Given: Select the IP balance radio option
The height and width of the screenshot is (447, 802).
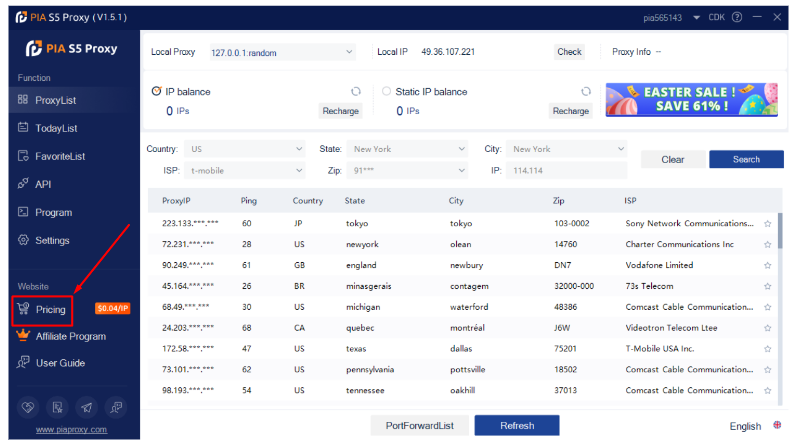Looking at the screenshot, I should 157,91.
